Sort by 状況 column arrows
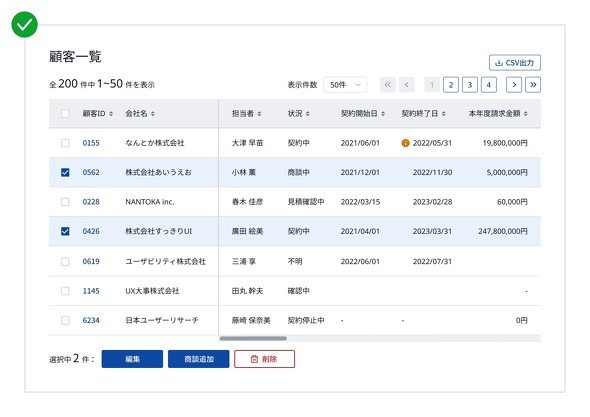 tap(308, 114)
